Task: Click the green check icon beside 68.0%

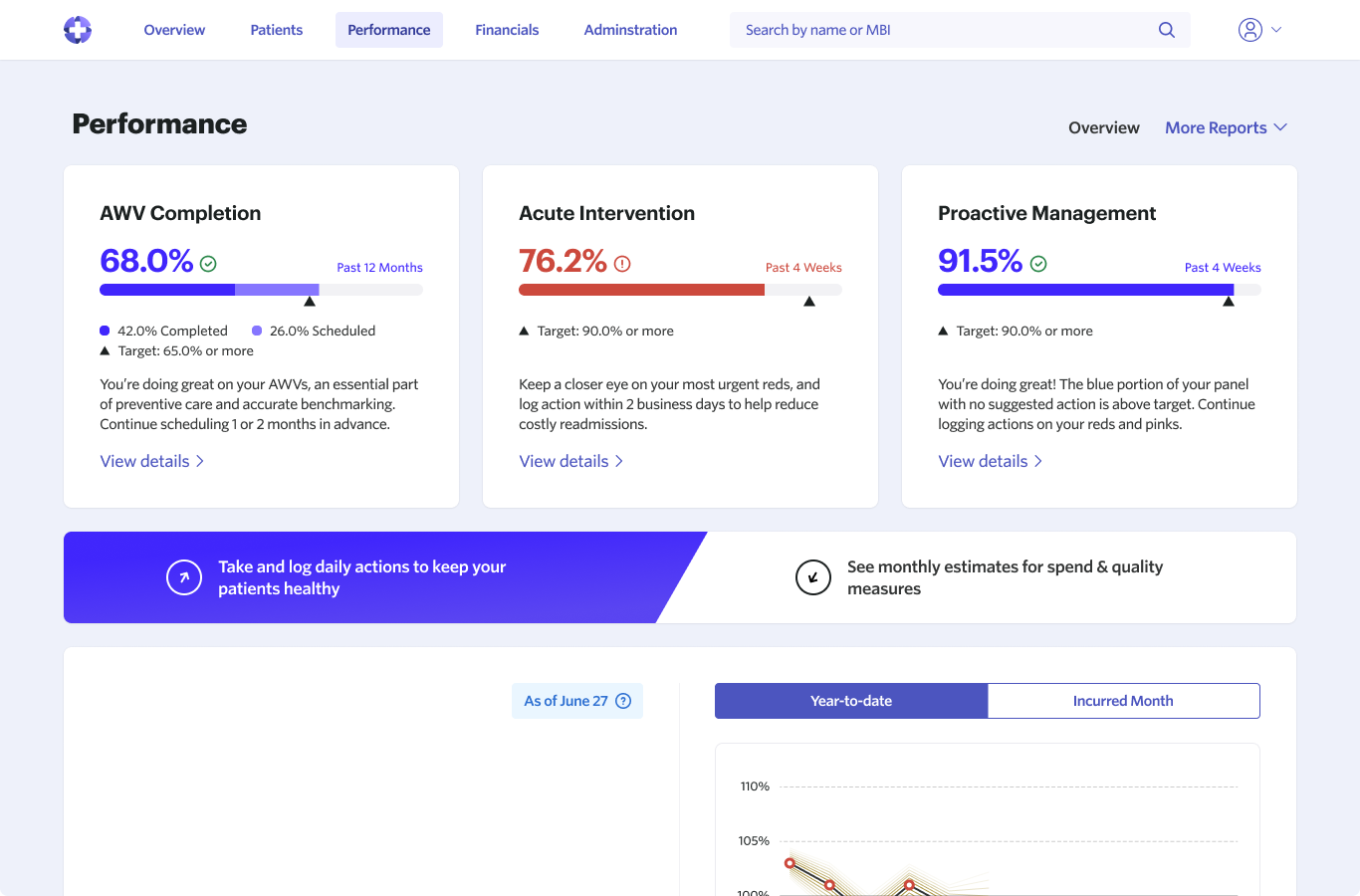Action: click(208, 264)
